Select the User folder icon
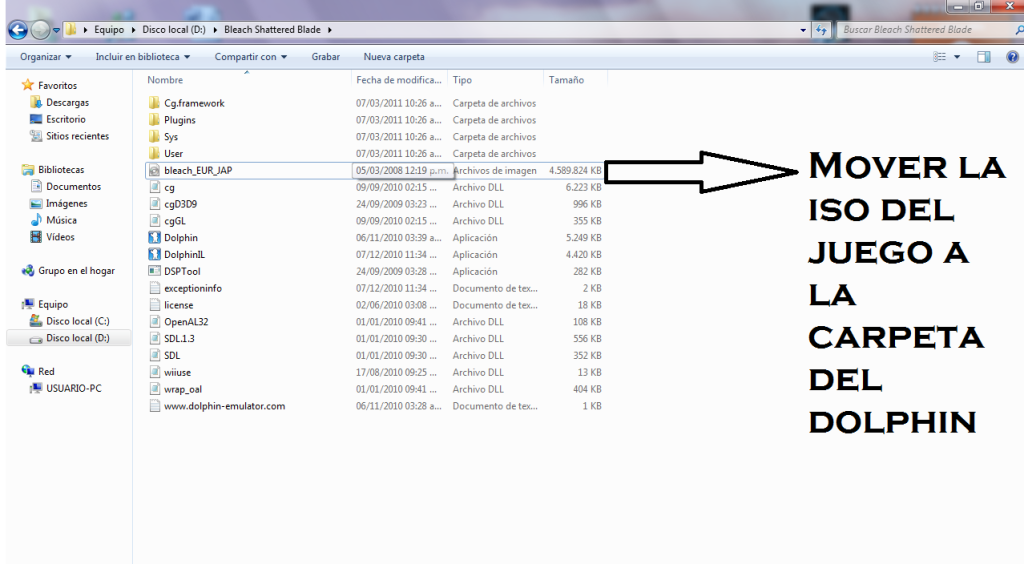The height and width of the screenshot is (564, 1024). click(x=154, y=153)
